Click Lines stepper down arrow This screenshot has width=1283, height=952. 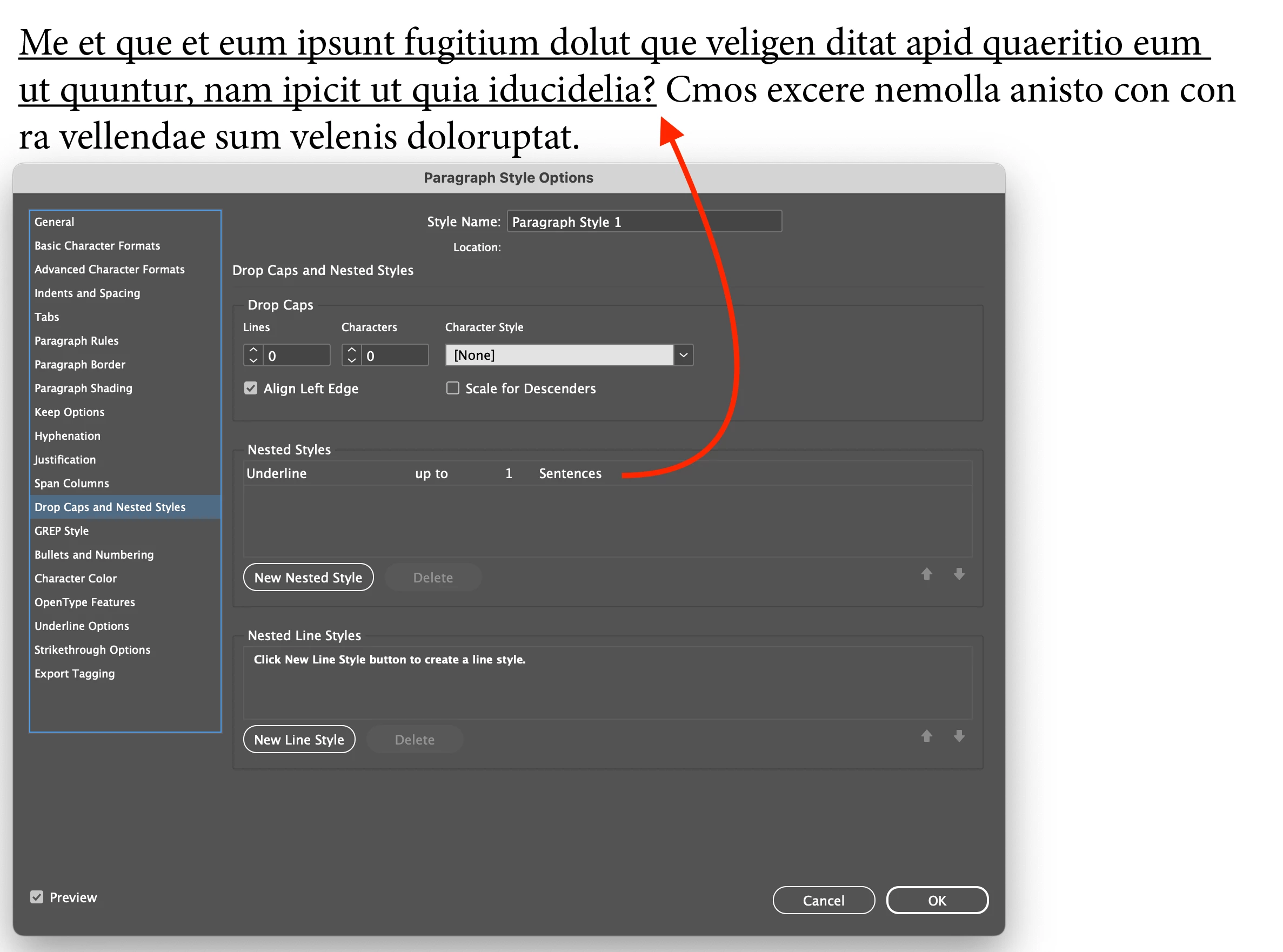tap(253, 361)
